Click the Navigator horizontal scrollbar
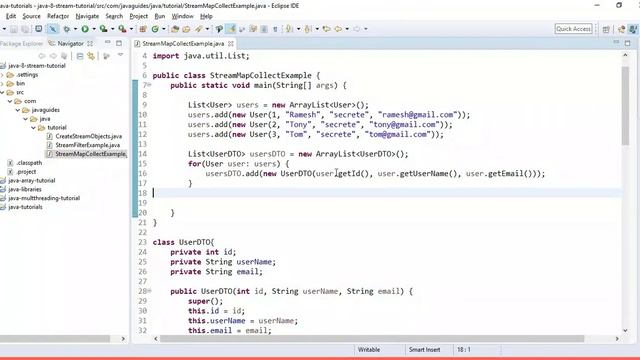Screen dimensions: 640x360 coord(55,339)
